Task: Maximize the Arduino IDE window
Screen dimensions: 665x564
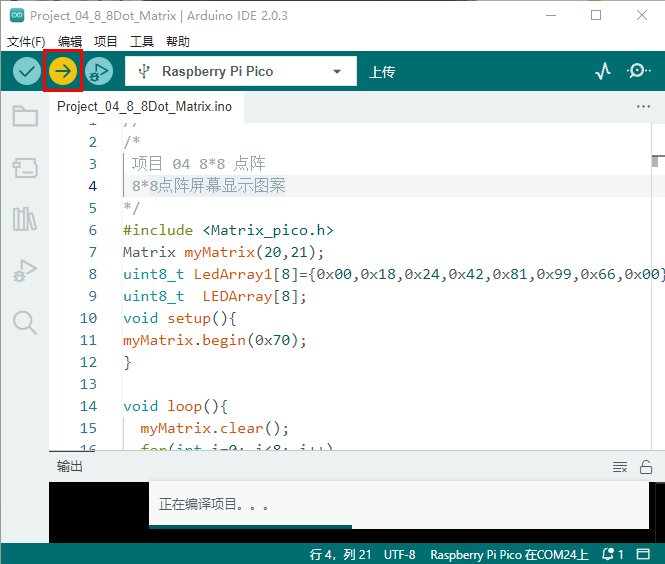Action: click(x=596, y=15)
